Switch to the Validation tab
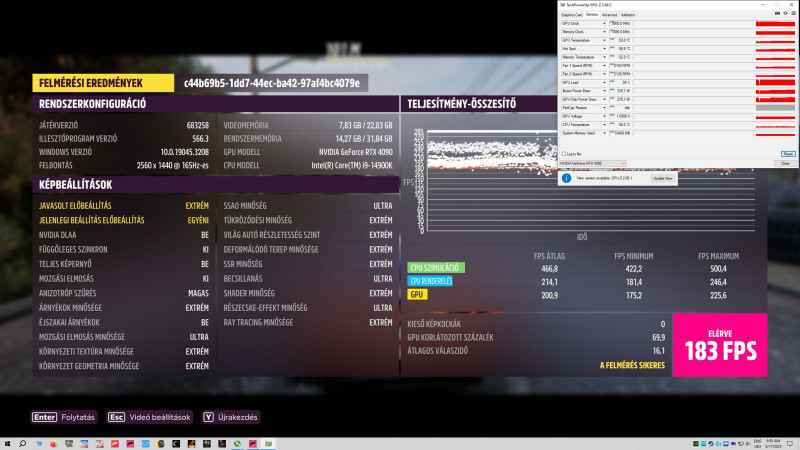 (628, 15)
